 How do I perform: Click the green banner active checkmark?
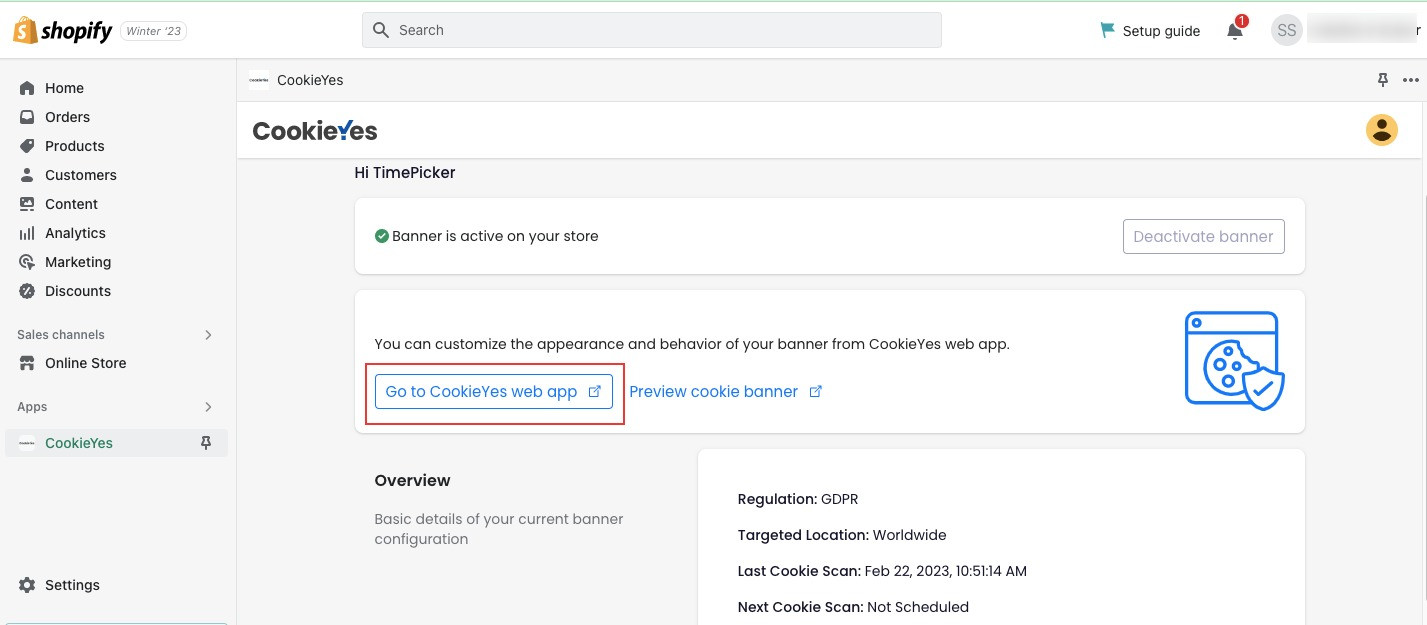pos(381,236)
